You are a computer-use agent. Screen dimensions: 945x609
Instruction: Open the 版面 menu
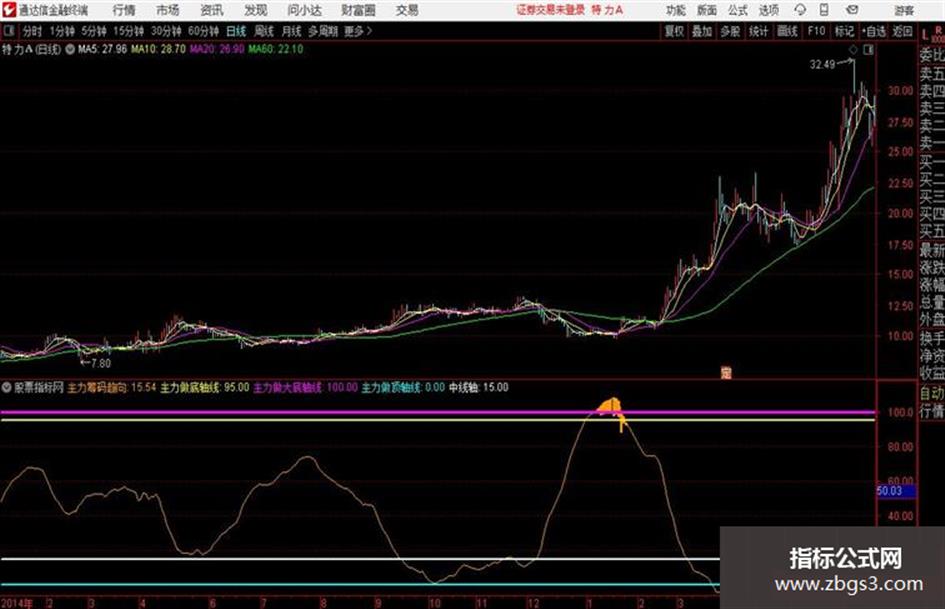[707, 10]
